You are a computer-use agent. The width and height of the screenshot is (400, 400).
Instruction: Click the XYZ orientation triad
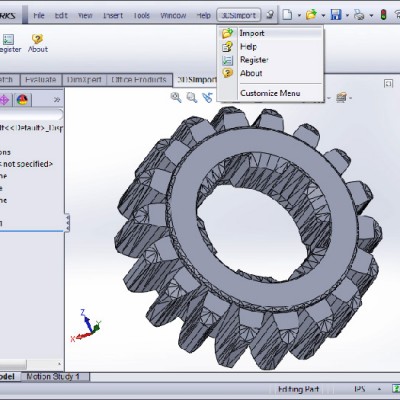[86, 326]
